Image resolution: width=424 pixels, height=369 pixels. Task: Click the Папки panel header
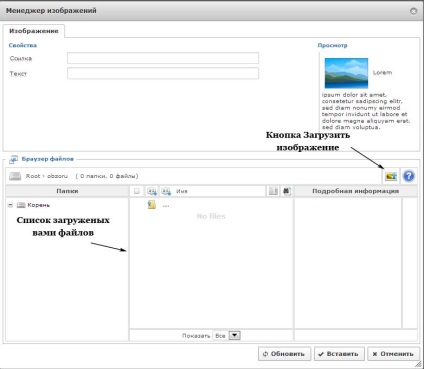pyautogui.click(x=67, y=191)
